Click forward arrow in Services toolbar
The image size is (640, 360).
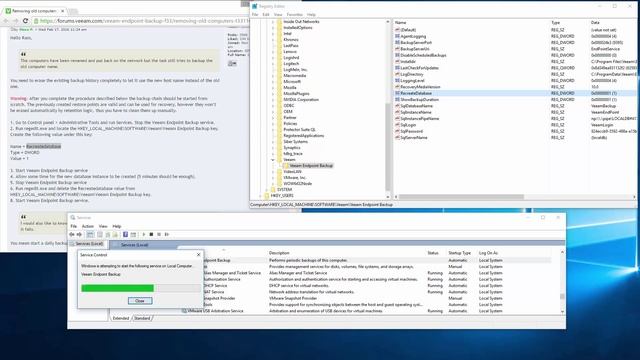coord(79,235)
